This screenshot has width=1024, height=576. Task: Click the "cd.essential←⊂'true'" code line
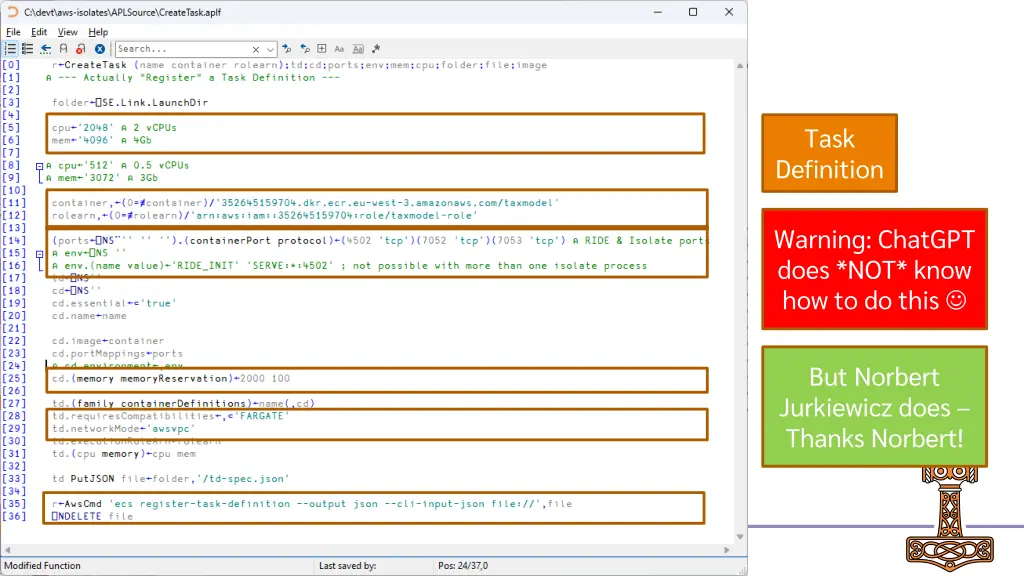point(114,304)
